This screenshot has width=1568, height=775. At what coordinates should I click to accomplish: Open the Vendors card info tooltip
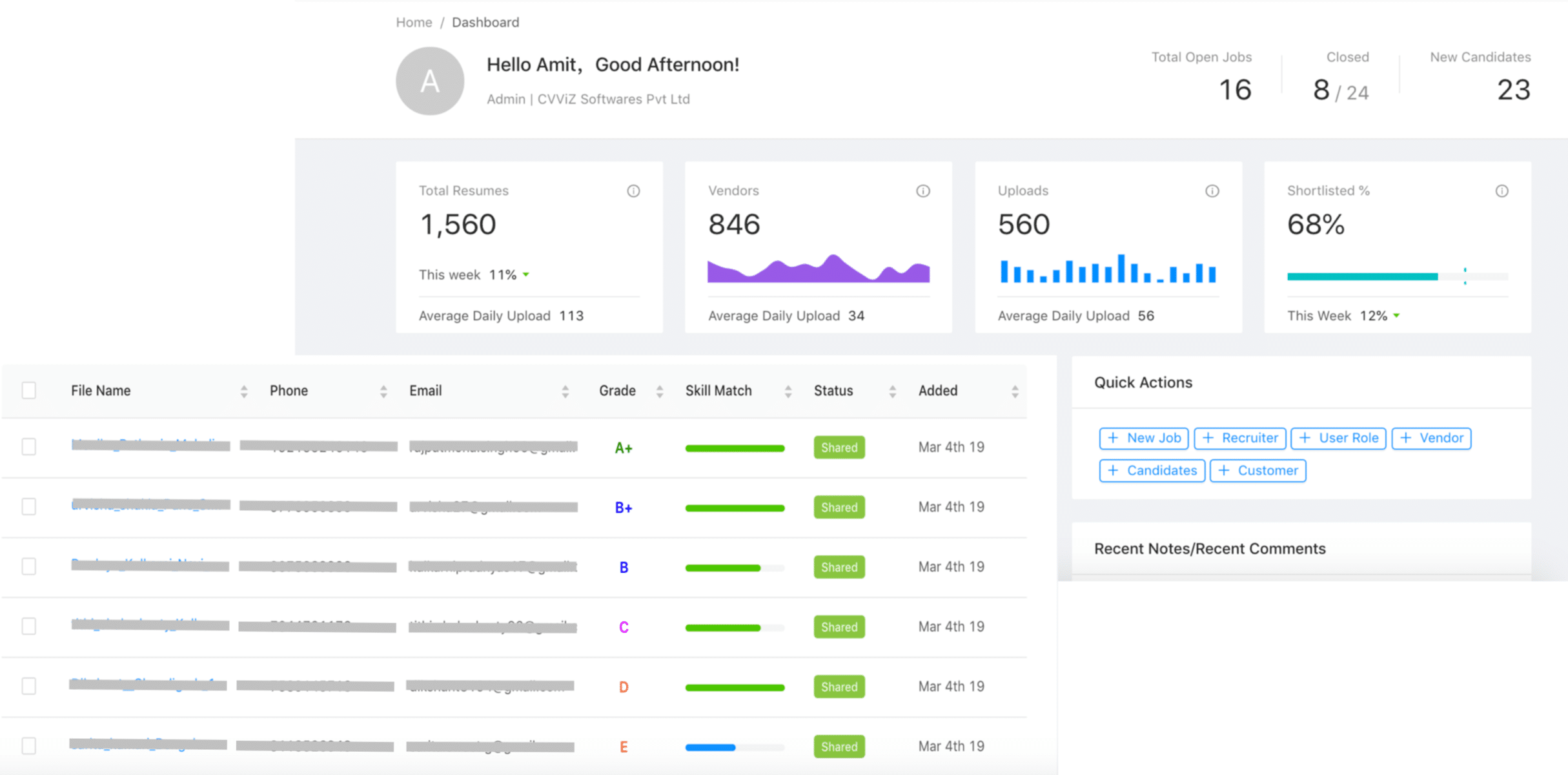[x=922, y=191]
